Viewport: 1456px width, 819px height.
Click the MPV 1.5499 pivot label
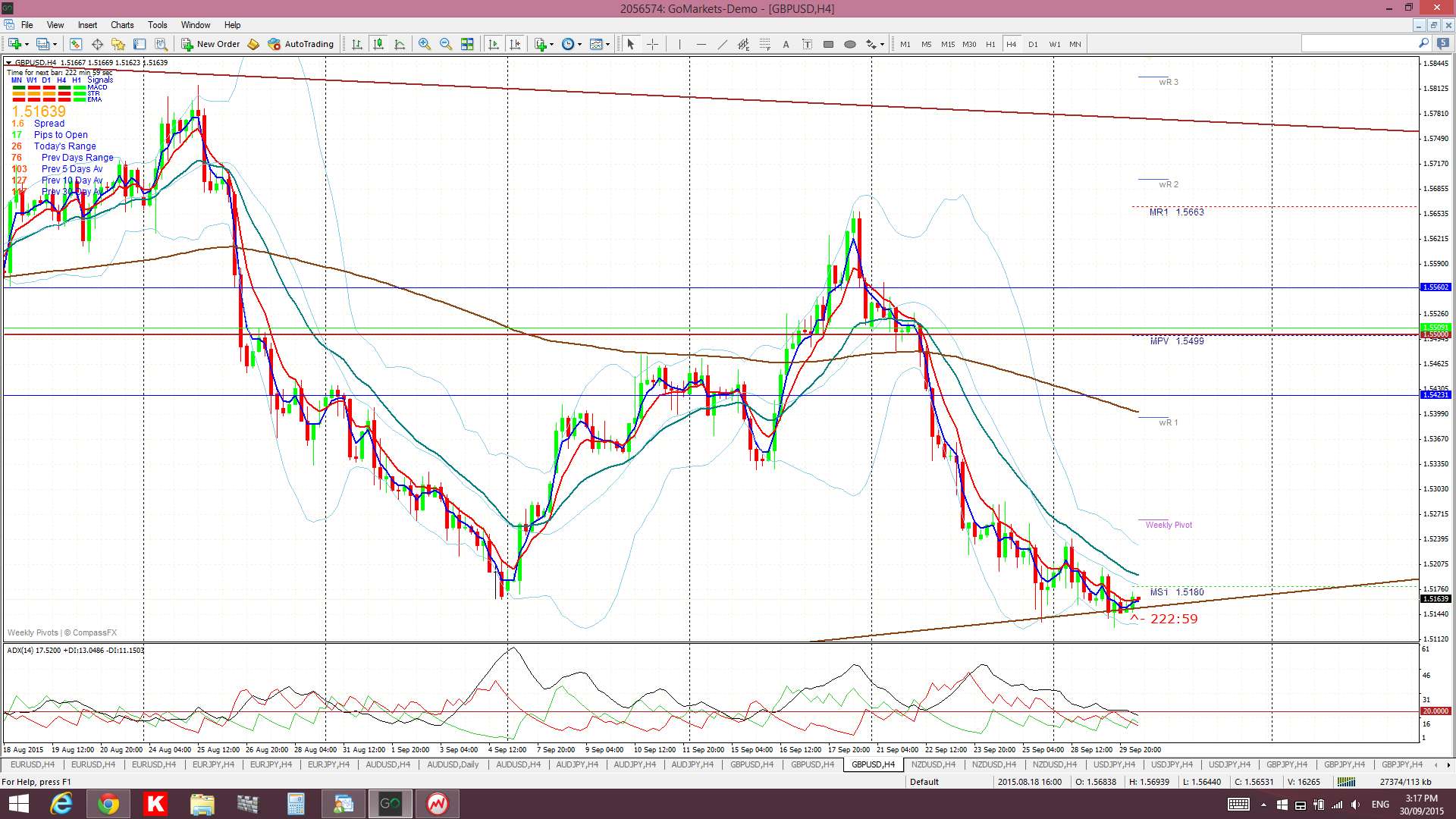(1177, 341)
